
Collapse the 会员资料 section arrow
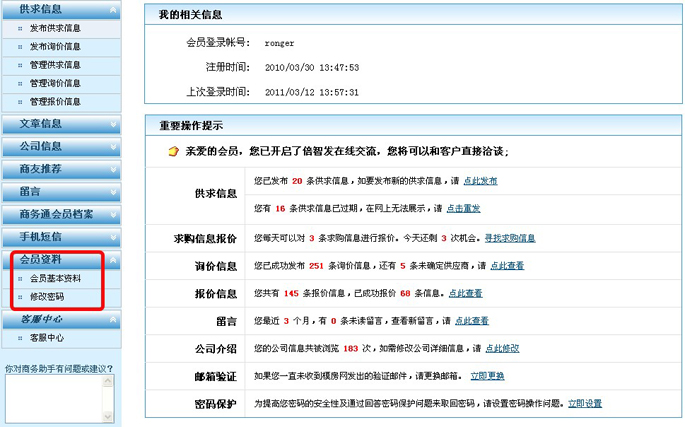113,259
